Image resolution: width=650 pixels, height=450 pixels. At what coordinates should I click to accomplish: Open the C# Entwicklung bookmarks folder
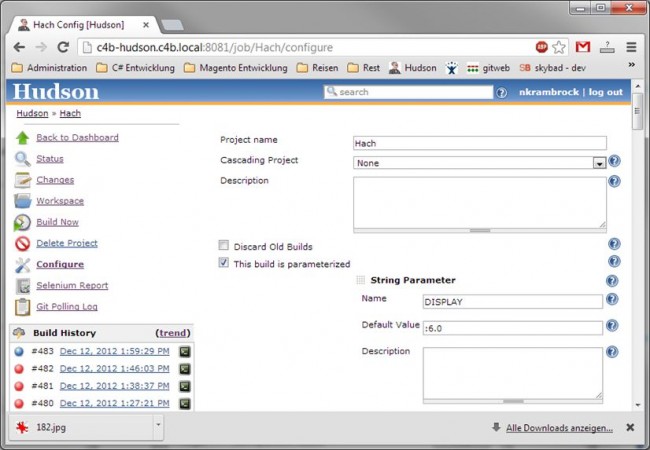tap(135, 68)
